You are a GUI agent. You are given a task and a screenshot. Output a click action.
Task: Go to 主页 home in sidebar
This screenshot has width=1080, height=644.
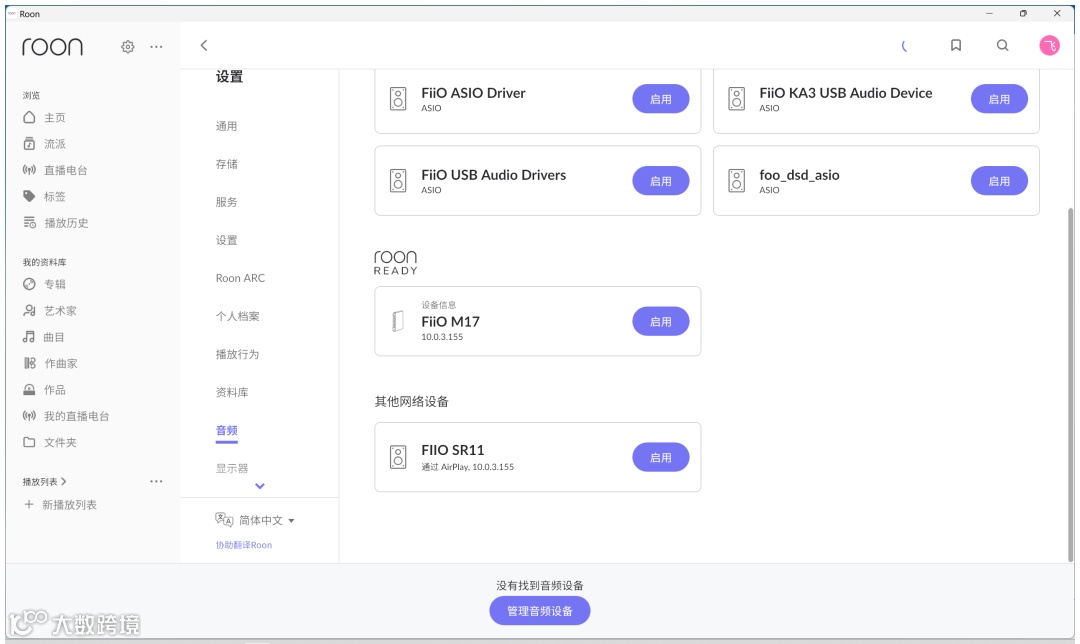coord(45,118)
